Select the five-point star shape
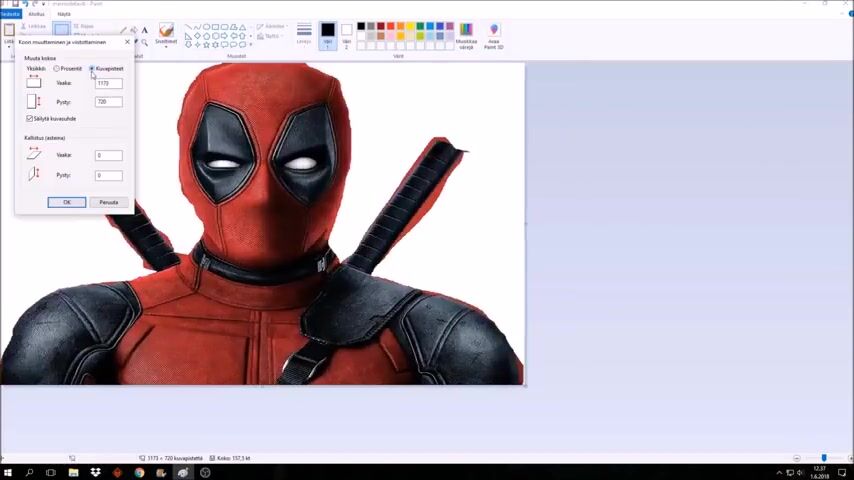854x480 pixels. (206, 45)
